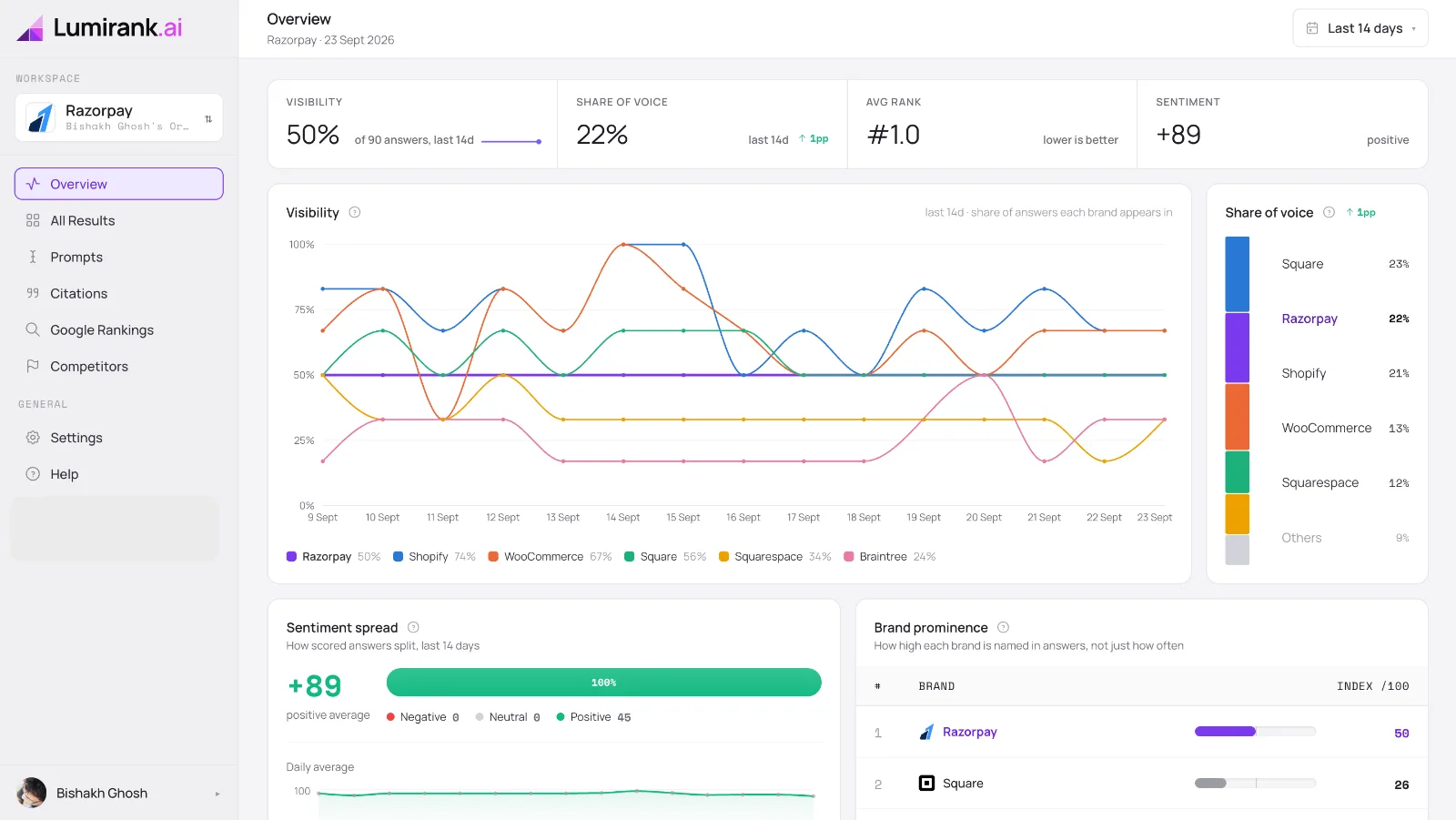Click the All Results grid icon
1456x820 pixels.
point(33,220)
